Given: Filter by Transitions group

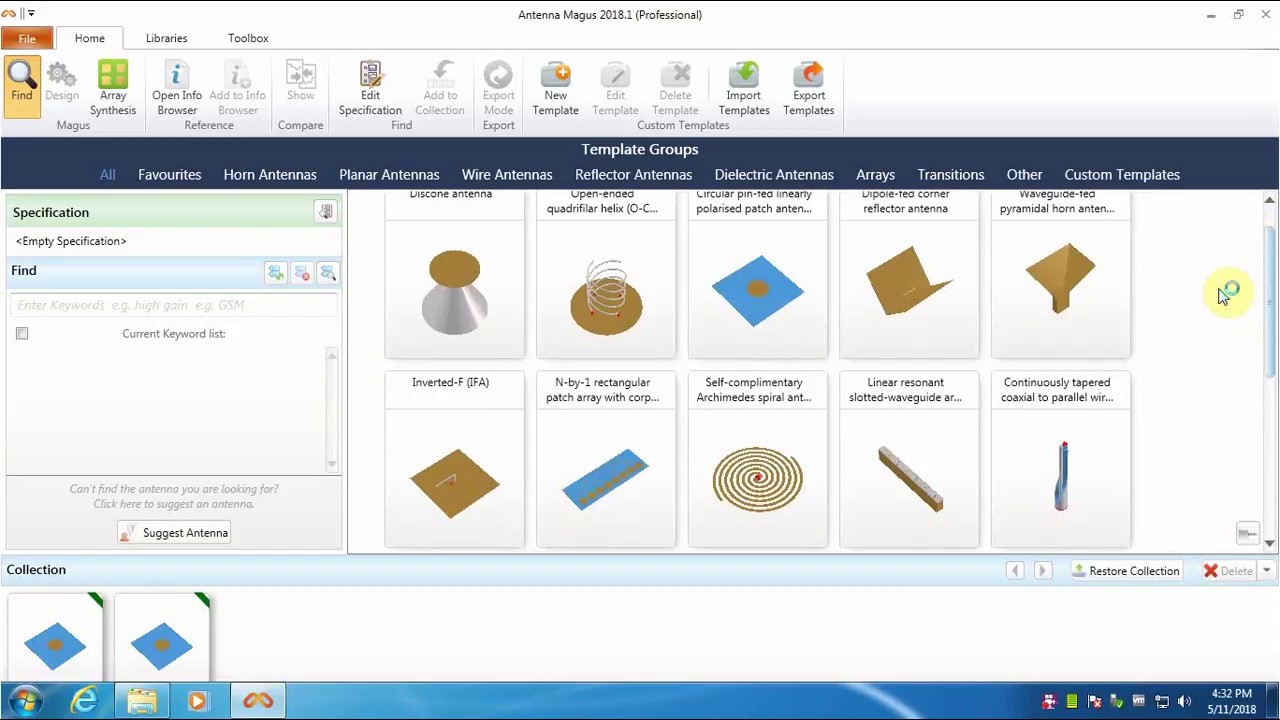Looking at the screenshot, I should click(x=951, y=174).
